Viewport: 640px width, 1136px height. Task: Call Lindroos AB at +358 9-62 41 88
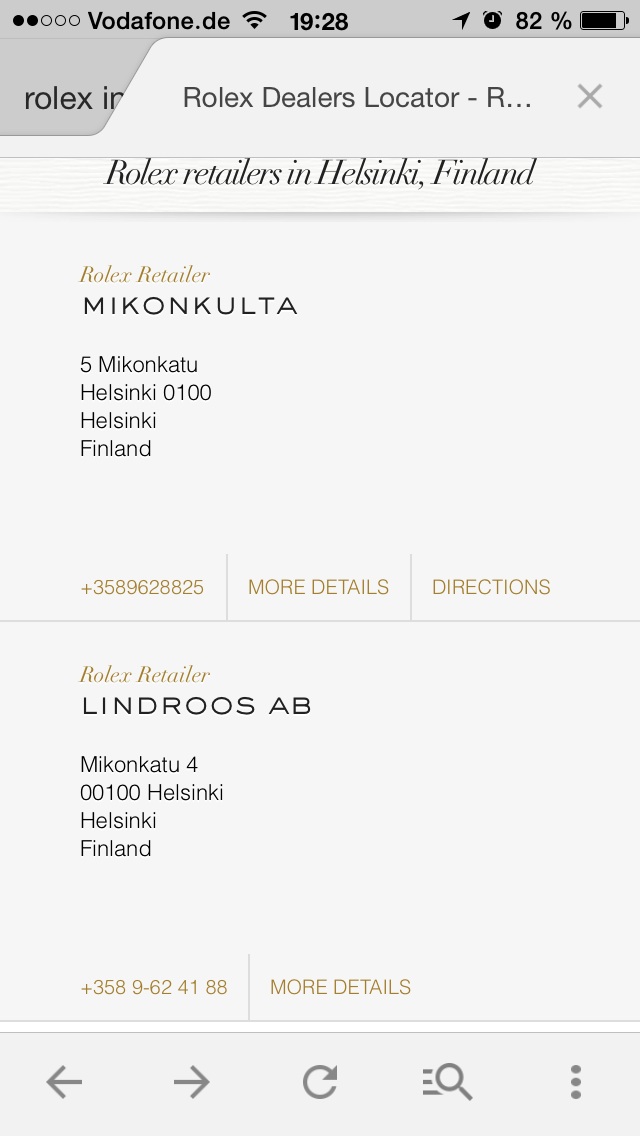pos(154,987)
